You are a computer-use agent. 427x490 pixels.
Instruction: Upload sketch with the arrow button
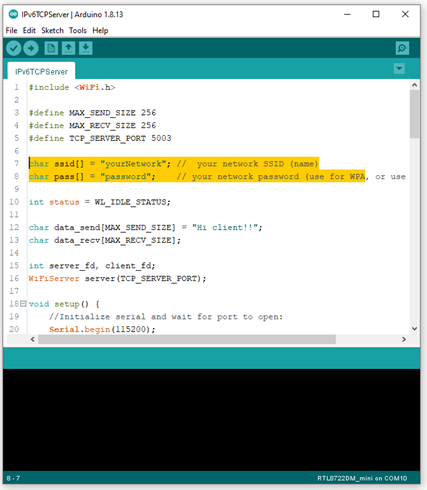tap(31, 49)
